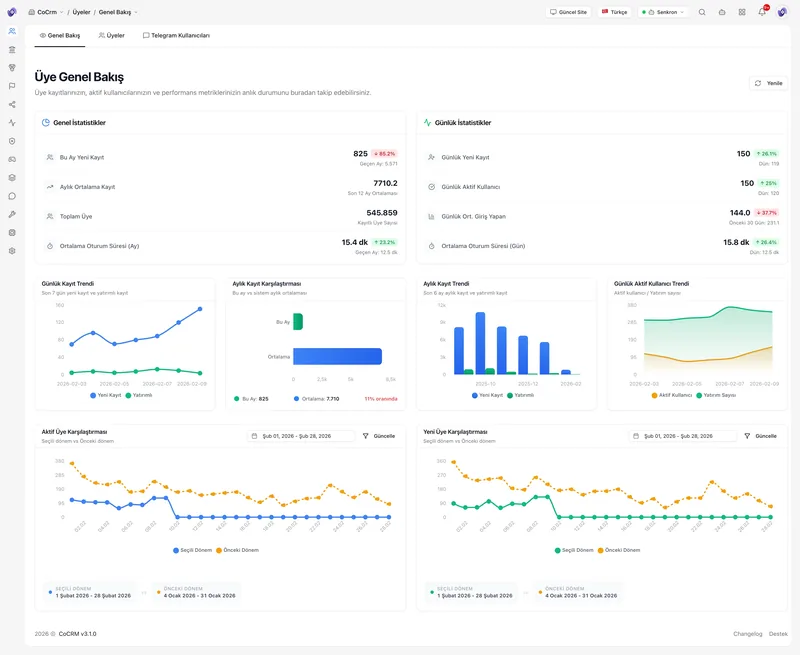Open the notifications bell
800x655 pixels.
click(762, 12)
